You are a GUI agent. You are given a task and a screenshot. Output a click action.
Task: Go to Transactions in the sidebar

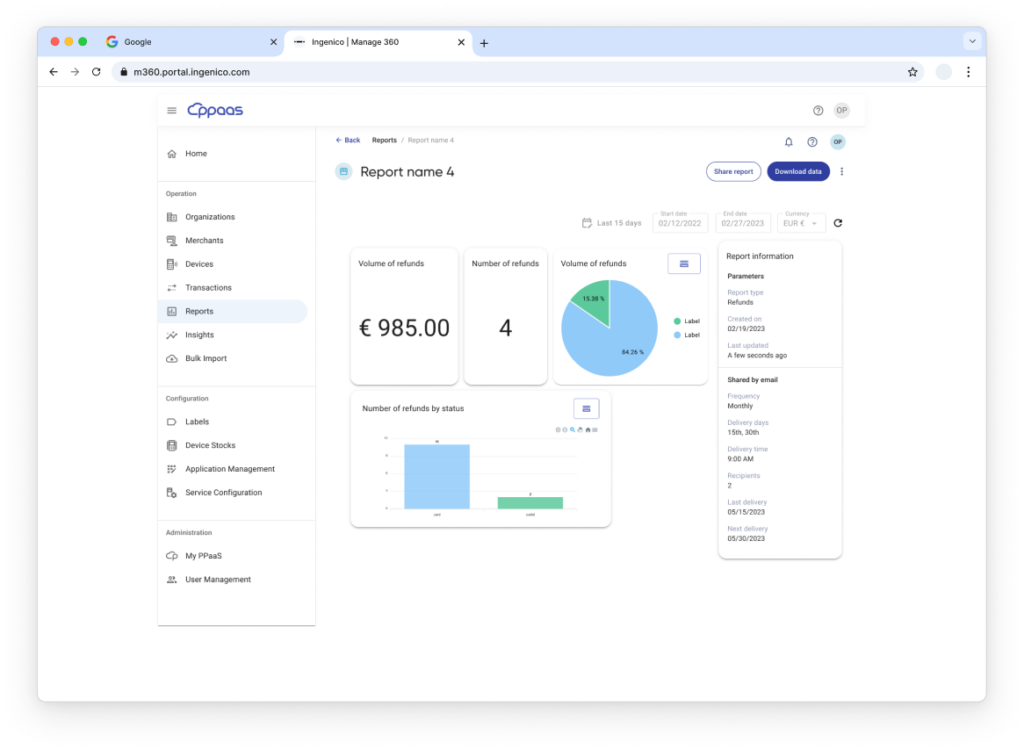[x=208, y=288]
